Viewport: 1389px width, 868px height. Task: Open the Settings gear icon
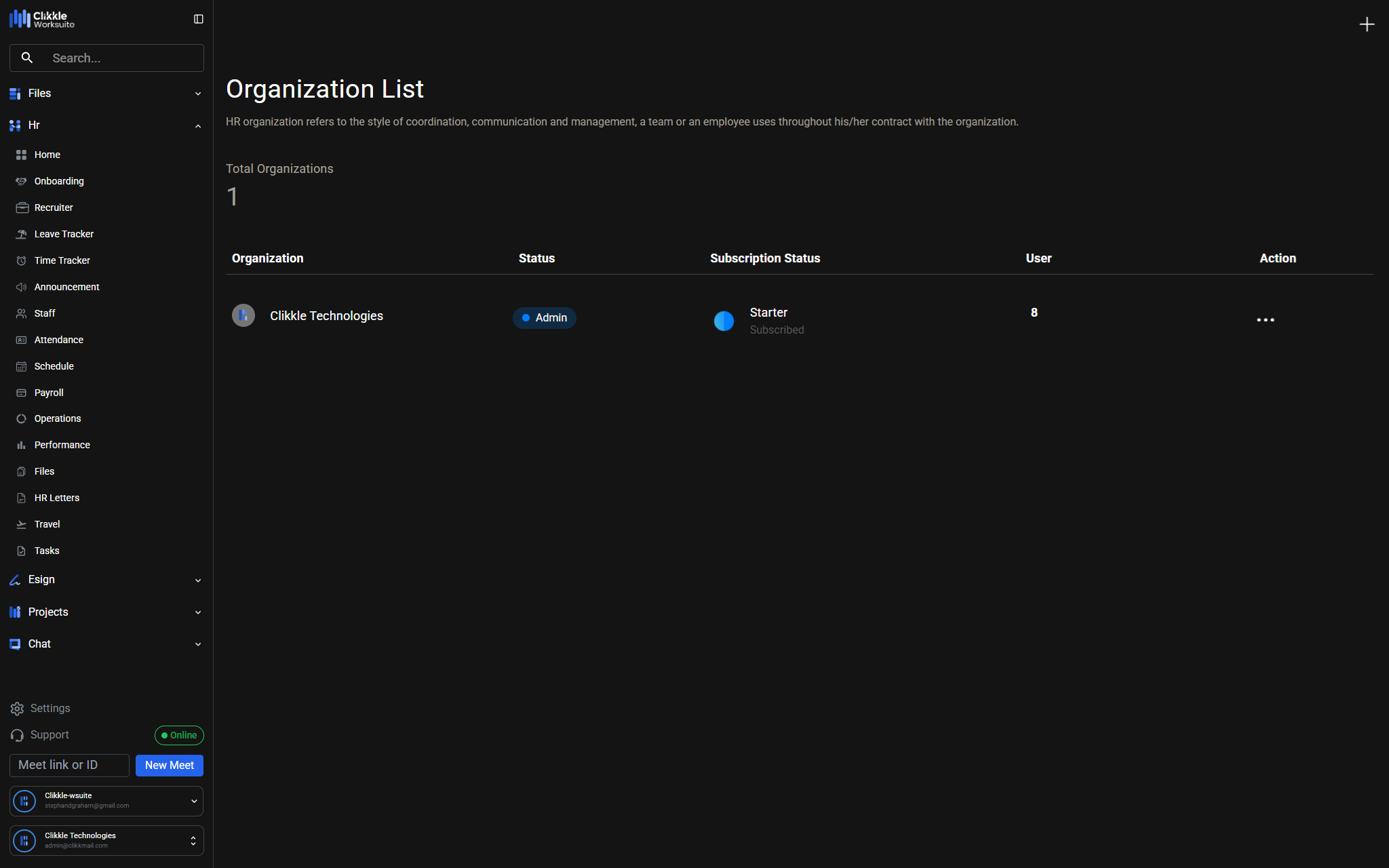[x=17, y=709]
